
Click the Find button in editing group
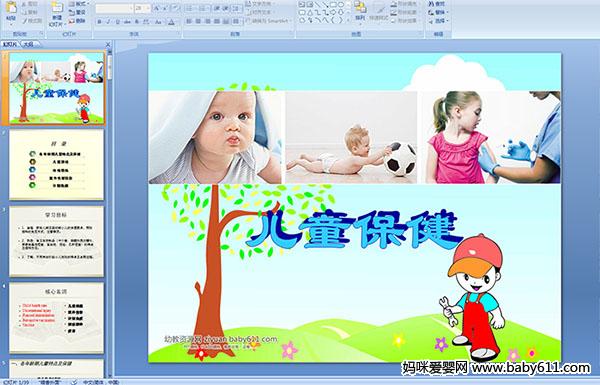[437, 4]
